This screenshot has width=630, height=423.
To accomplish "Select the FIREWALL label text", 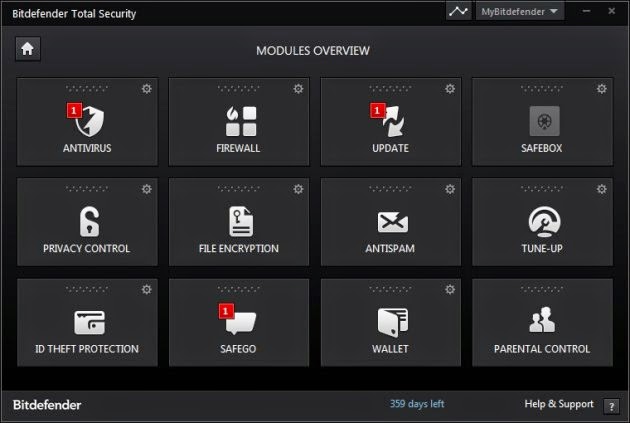I will click(x=238, y=148).
